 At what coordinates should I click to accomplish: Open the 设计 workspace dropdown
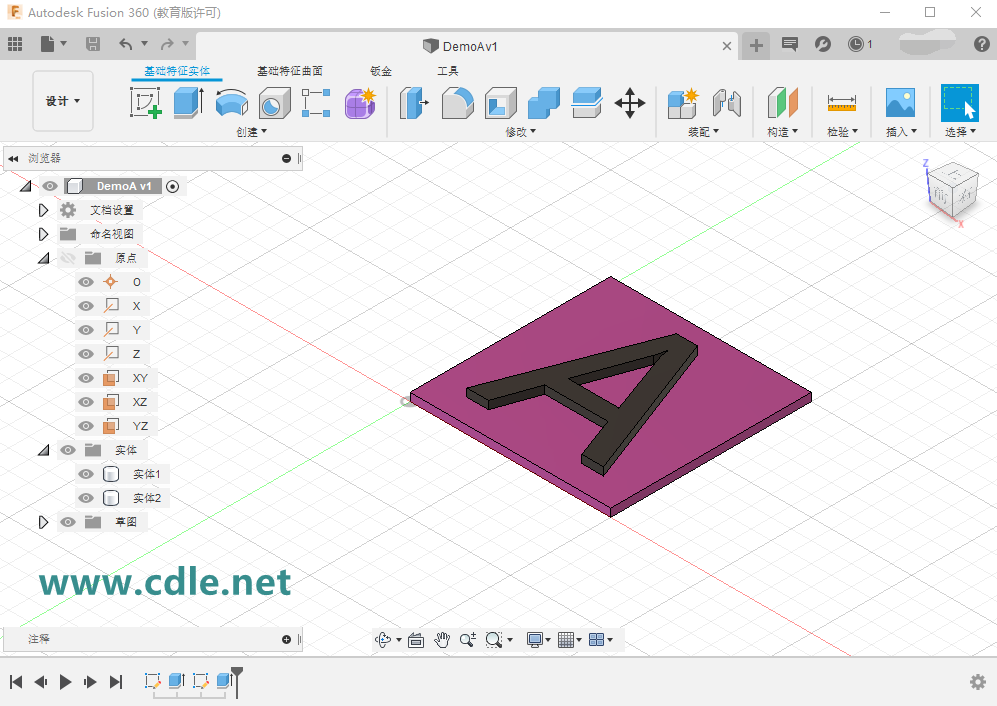(x=63, y=101)
